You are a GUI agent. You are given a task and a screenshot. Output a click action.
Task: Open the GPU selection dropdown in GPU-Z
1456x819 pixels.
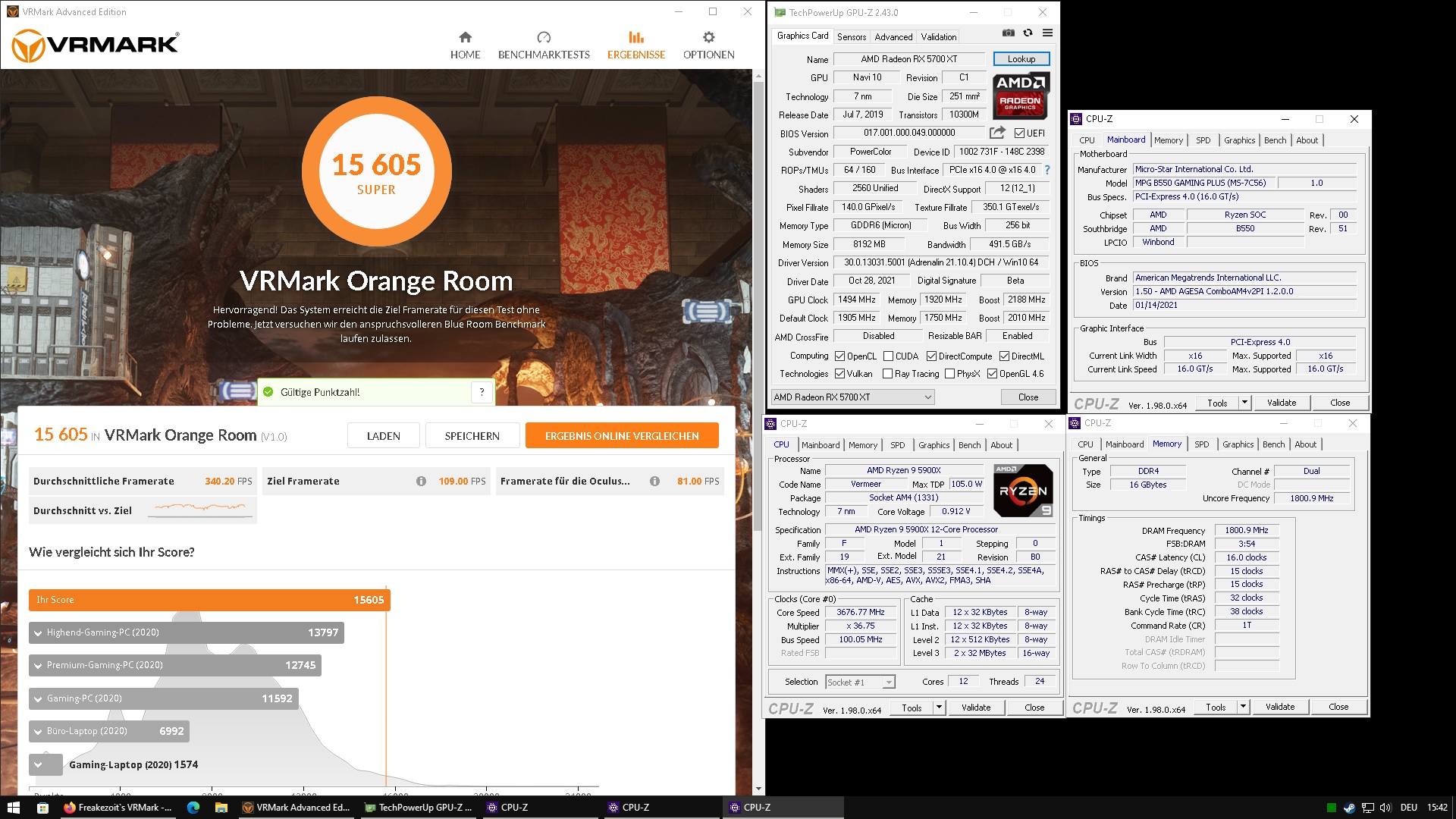click(852, 397)
